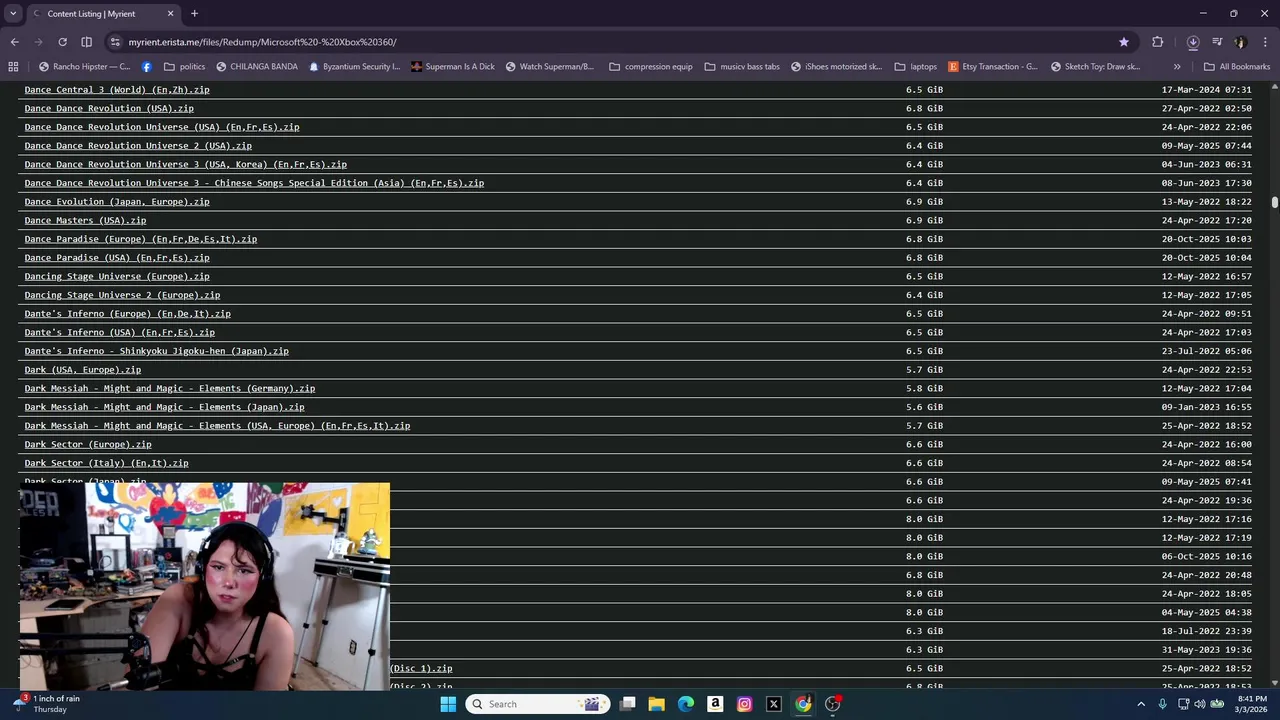Launch Microsoft Edge from the taskbar
Screen dimensions: 1280x720
pos(686,704)
